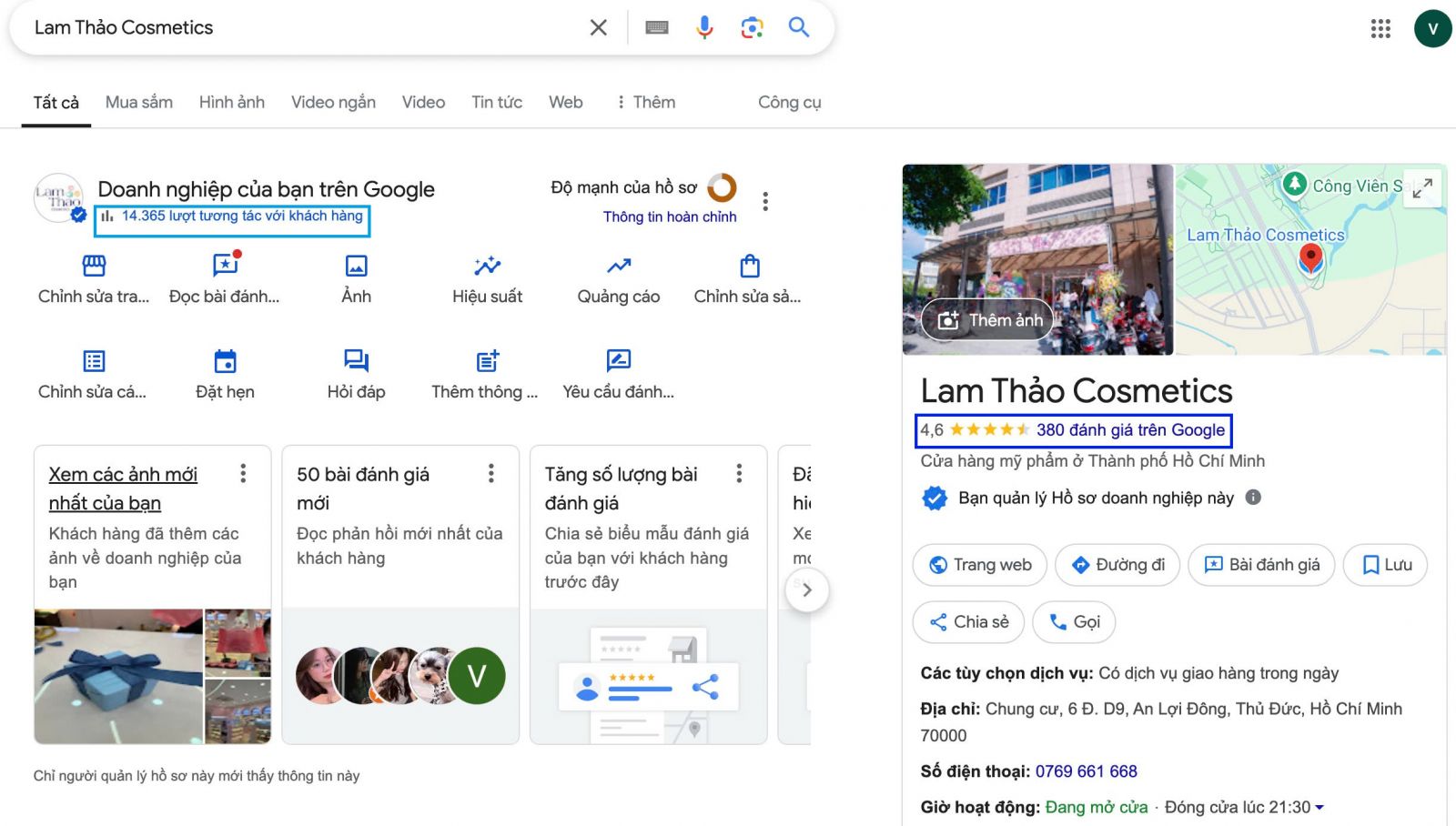Open the Google account avatar V
Viewport: 1456px width, 826px height.
click(x=1432, y=28)
